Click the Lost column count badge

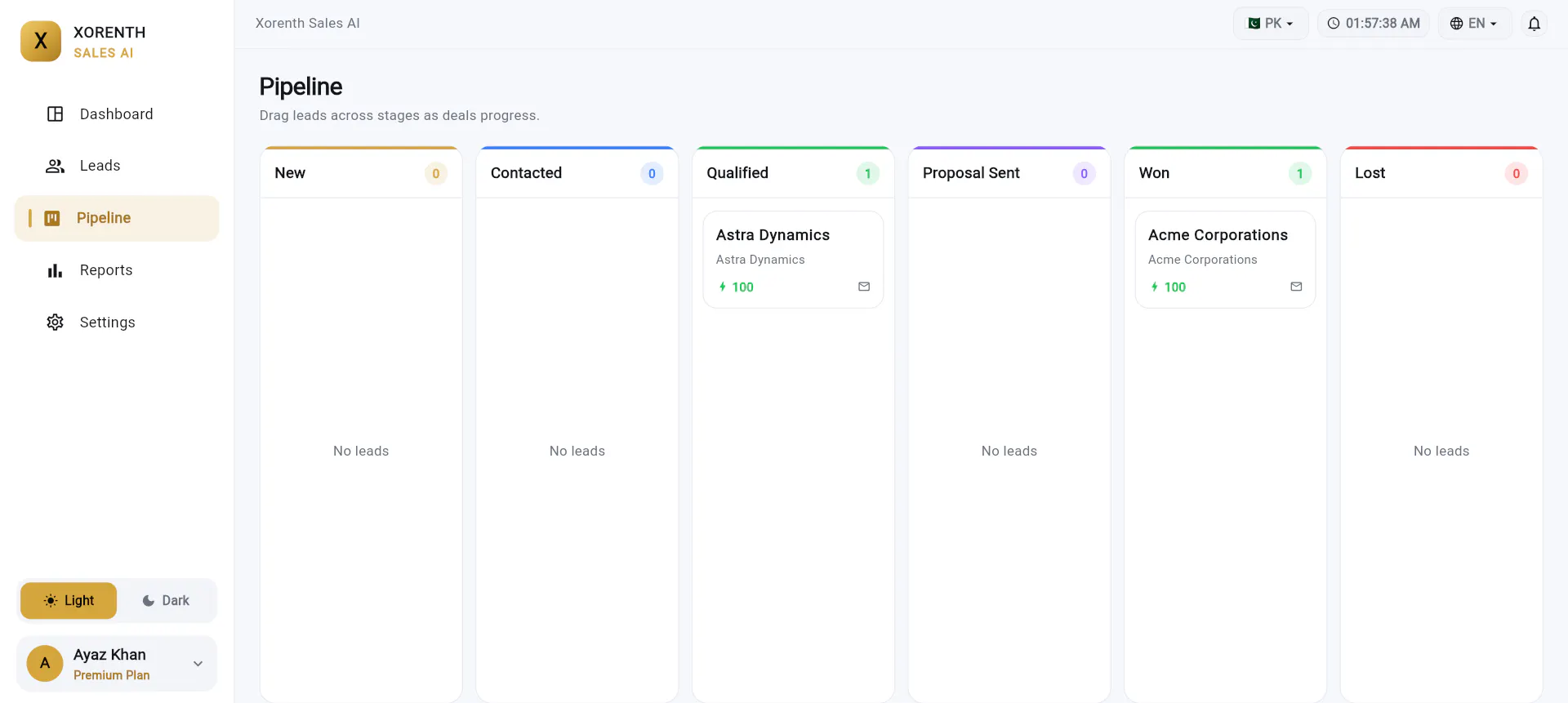[x=1516, y=173]
